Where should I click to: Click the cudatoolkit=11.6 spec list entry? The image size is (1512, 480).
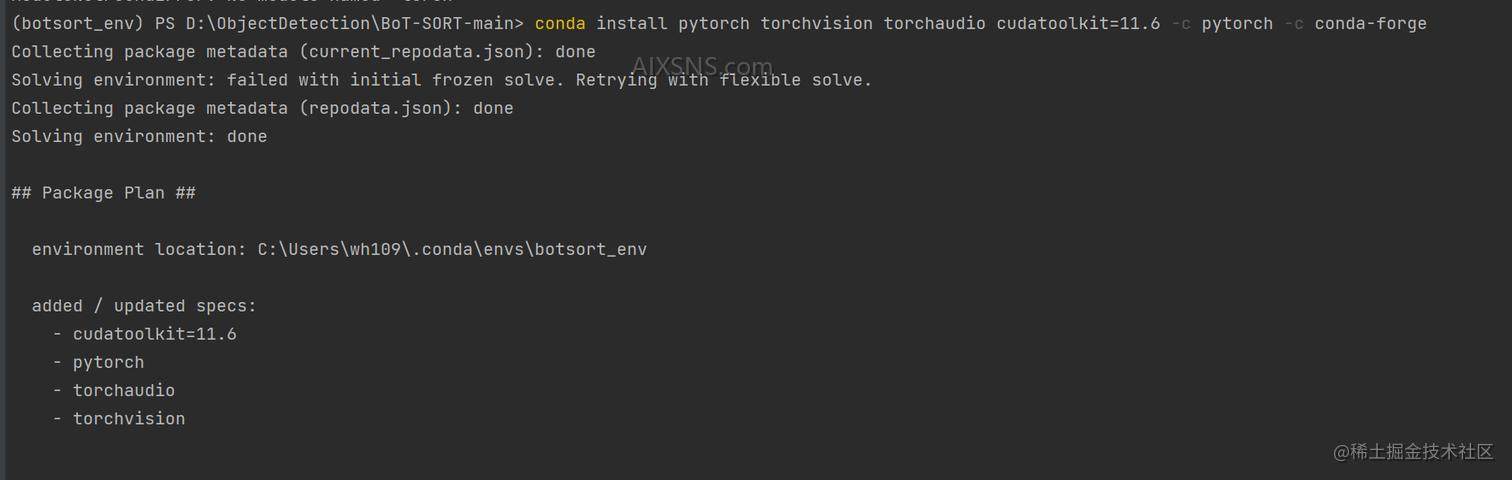(x=154, y=334)
